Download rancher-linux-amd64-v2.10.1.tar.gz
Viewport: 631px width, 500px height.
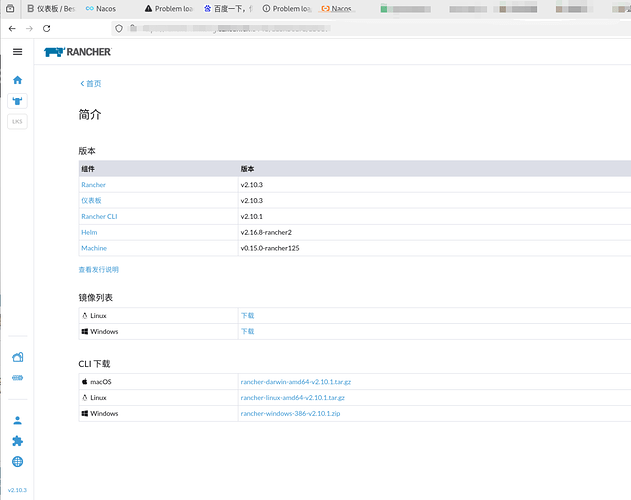[293, 398]
